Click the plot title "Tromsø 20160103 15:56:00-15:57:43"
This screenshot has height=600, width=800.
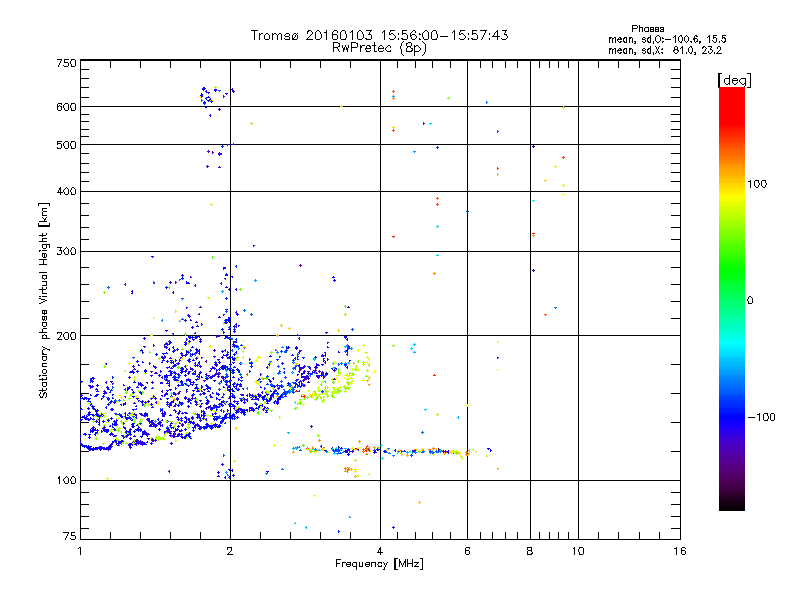379,35
